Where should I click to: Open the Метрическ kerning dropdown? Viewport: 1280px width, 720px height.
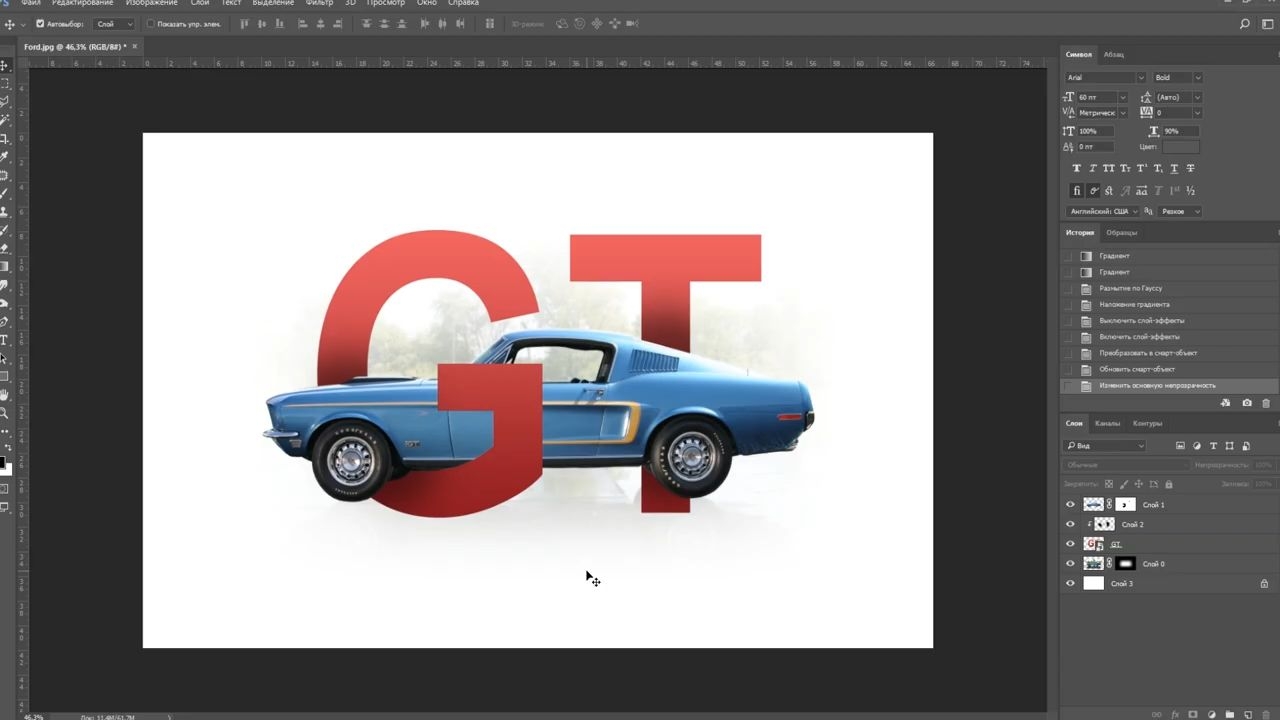[1123, 113]
